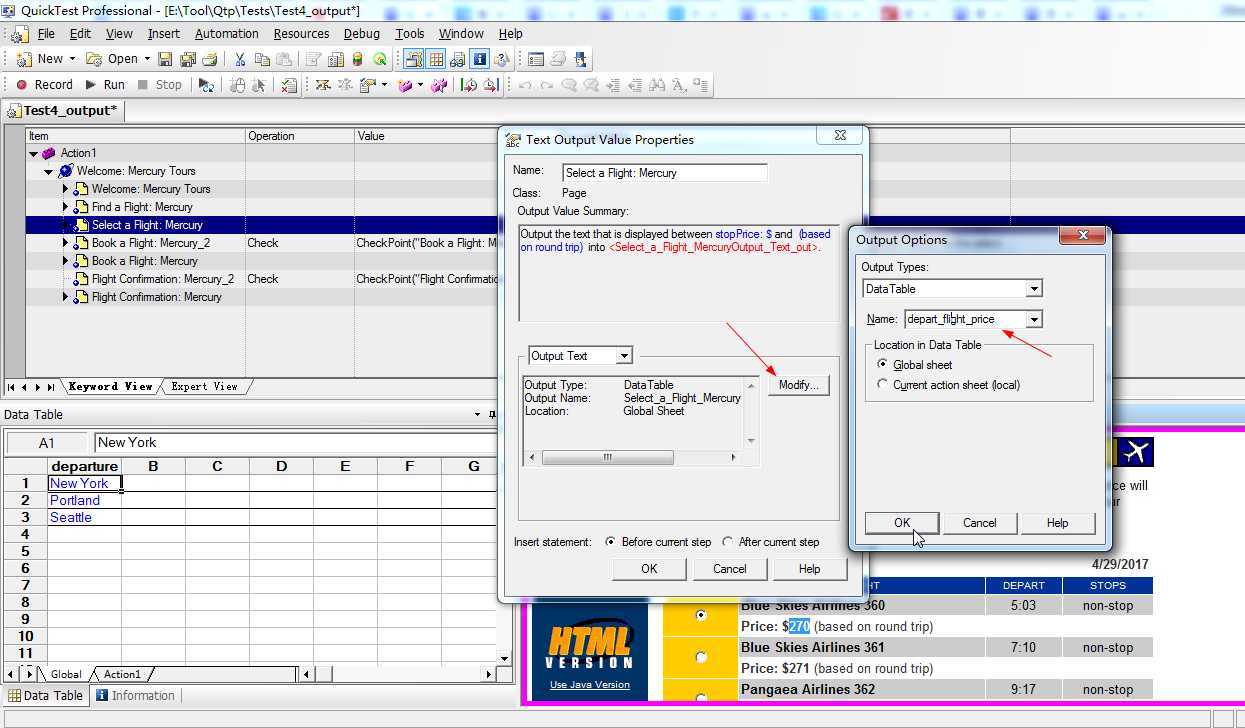The image size is (1245, 728).
Task: Open the depart_flight_price Name dropdown arrow
Action: pos(1034,319)
